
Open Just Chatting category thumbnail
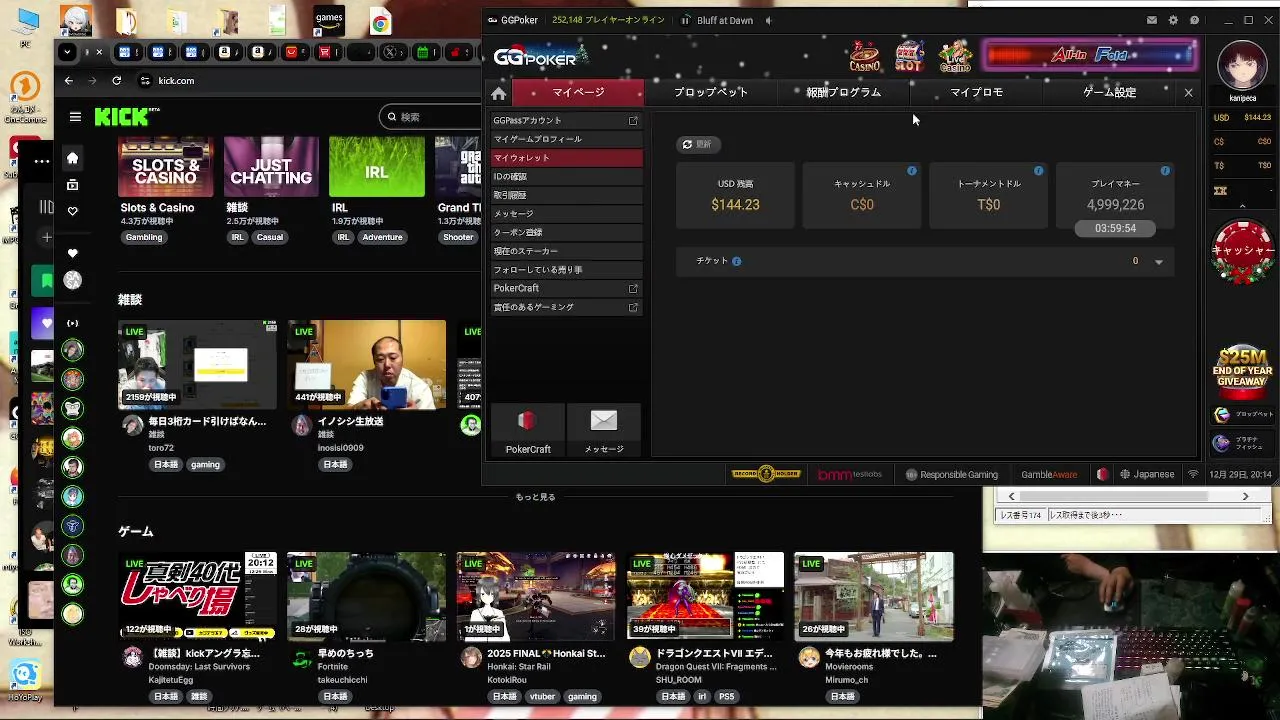[271, 167]
